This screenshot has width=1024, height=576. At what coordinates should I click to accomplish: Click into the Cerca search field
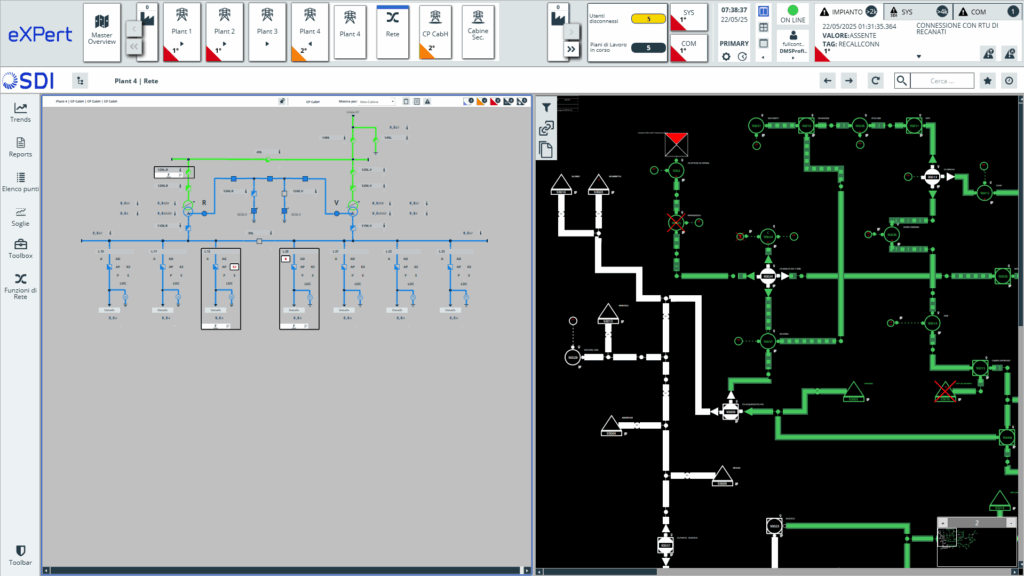coord(944,81)
